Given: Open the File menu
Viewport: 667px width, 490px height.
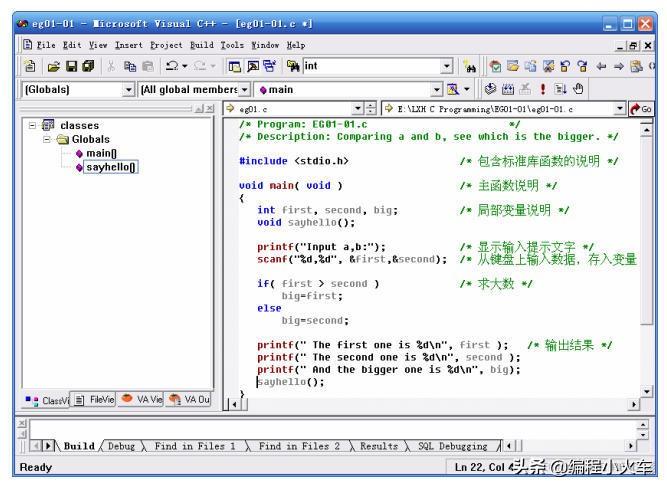Looking at the screenshot, I should 46,45.
